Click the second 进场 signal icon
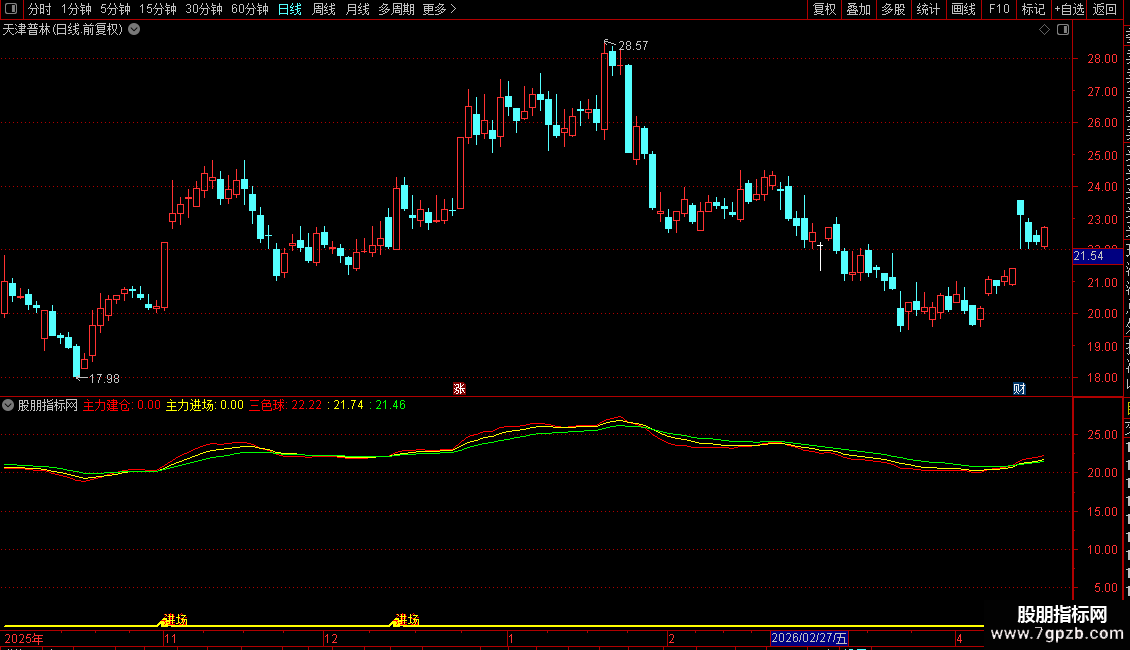Image resolution: width=1130 pixels, height=650 pixels. click(406, 619)
